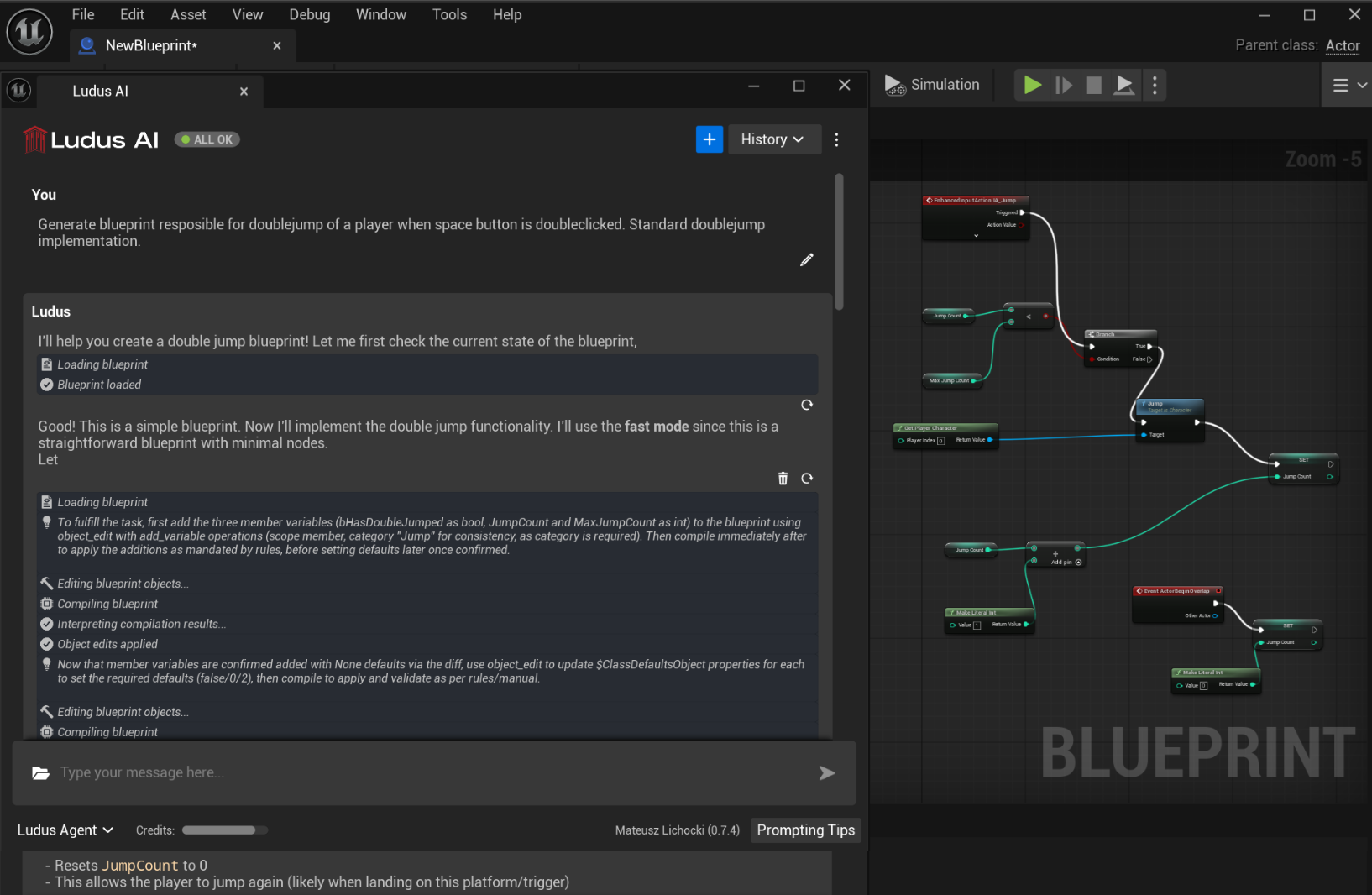Image resolution: width=1372 pixels, height=895 pixels.
Task: Open a file with the attach folder icon
Action: tap(40, 772)
